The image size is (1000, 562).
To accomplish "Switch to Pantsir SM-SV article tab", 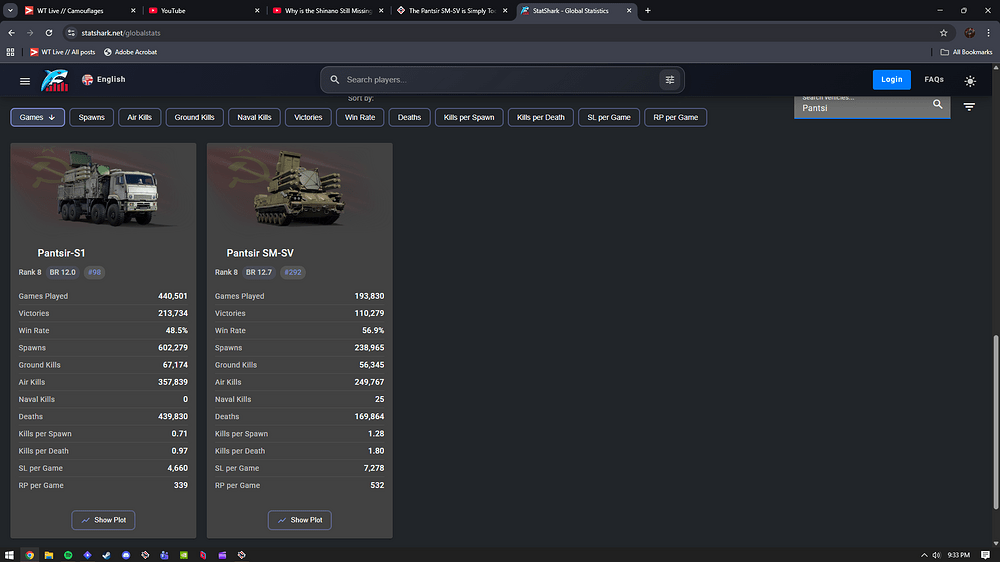I will 452,11.
